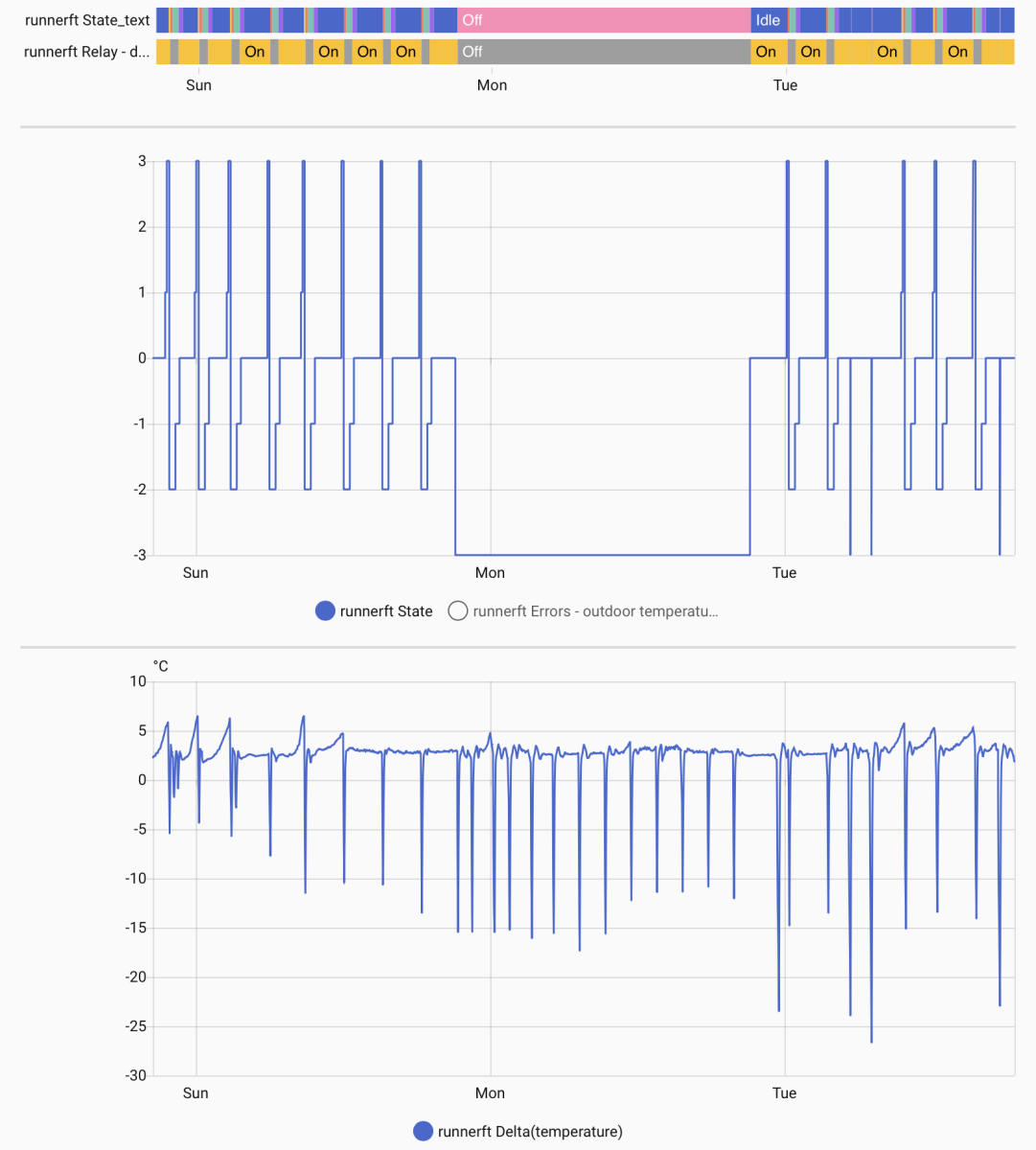This screenshot has height=1150, width=1036.
Task: Click the runnerft Delta(temperature) legend text
Action: pos(530,1132)
